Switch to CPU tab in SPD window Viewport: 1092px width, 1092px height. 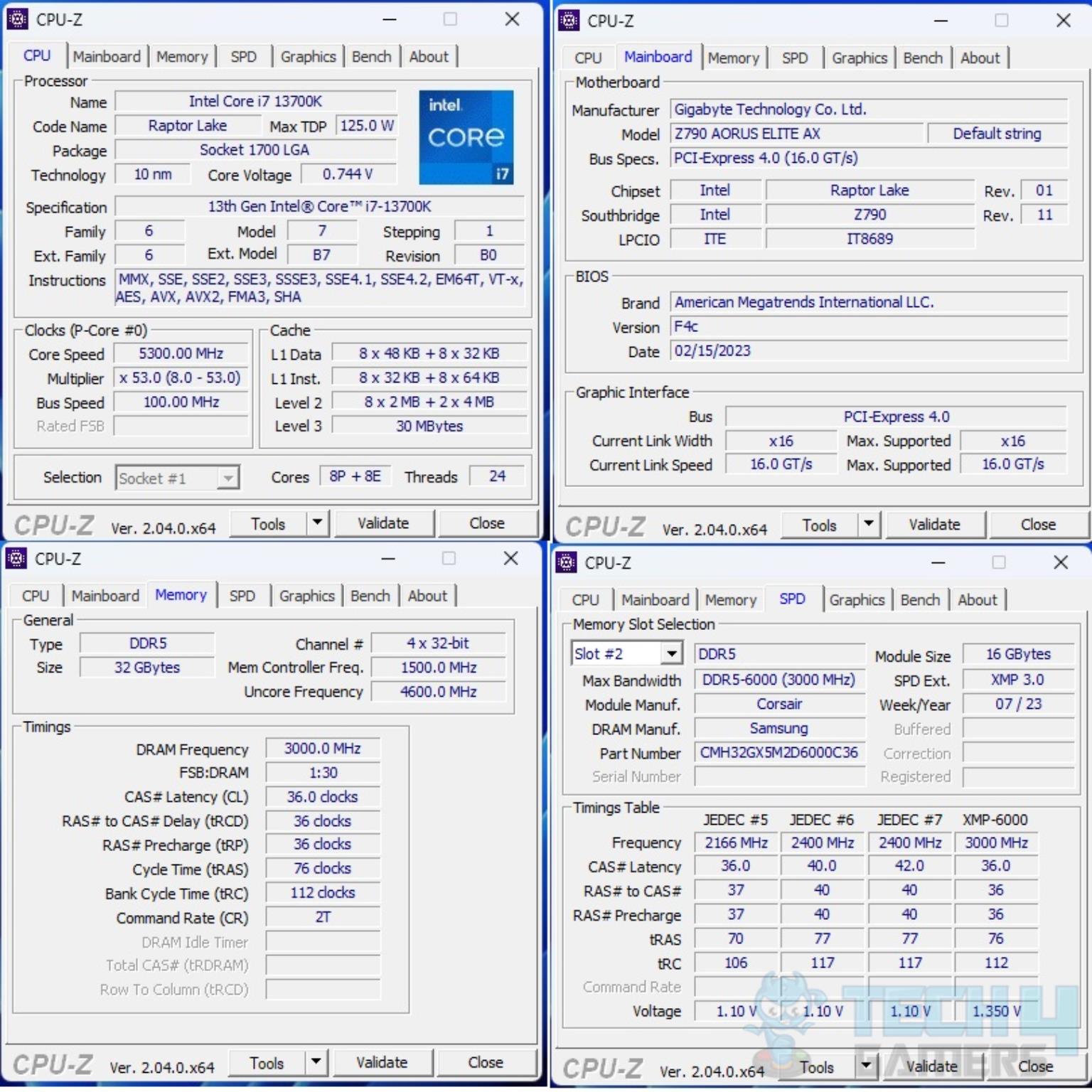click(x=586, y=600)
